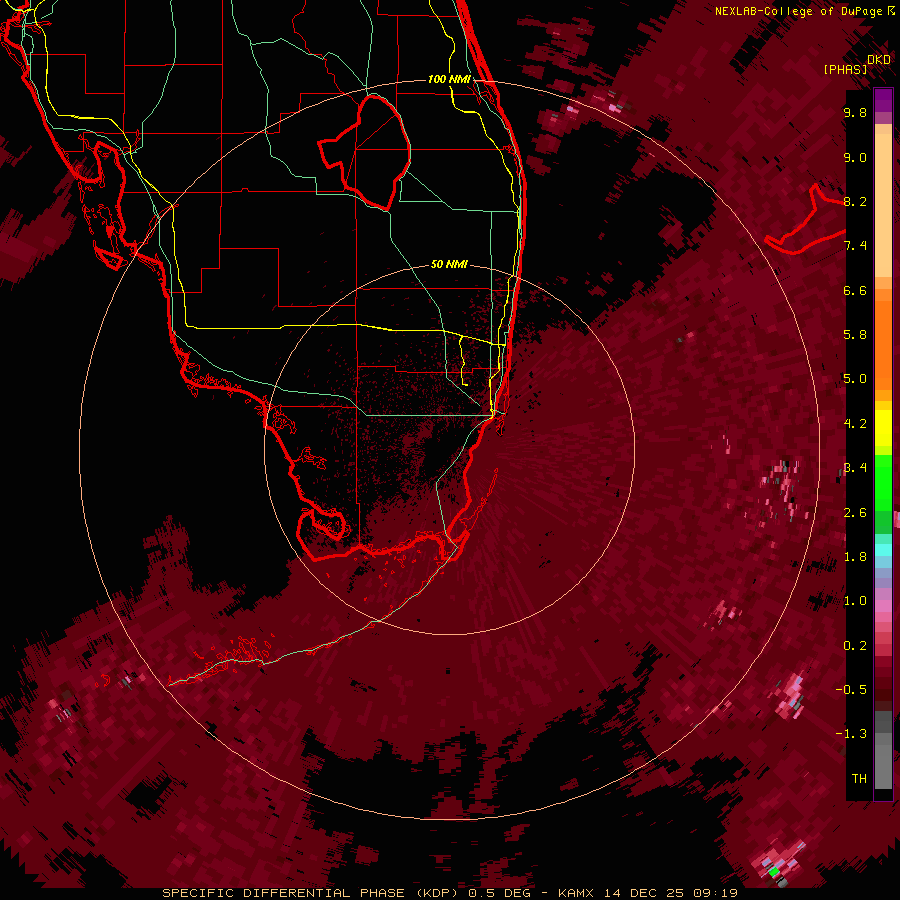Pick the yellow segment of the color bar
900x900 pixels.
(x=883, y=428)
